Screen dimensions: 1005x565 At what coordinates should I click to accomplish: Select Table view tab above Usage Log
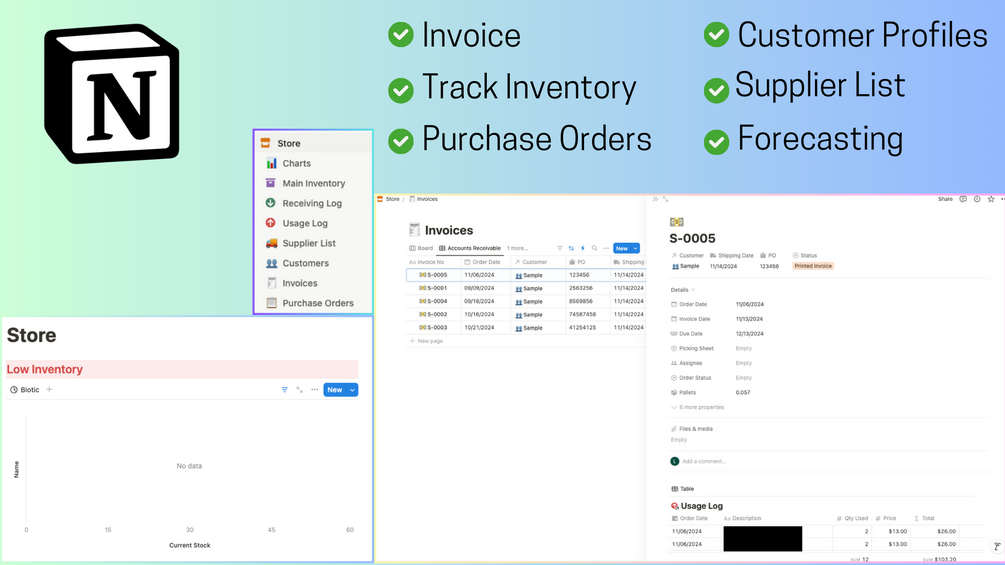(x=683, y=489)
